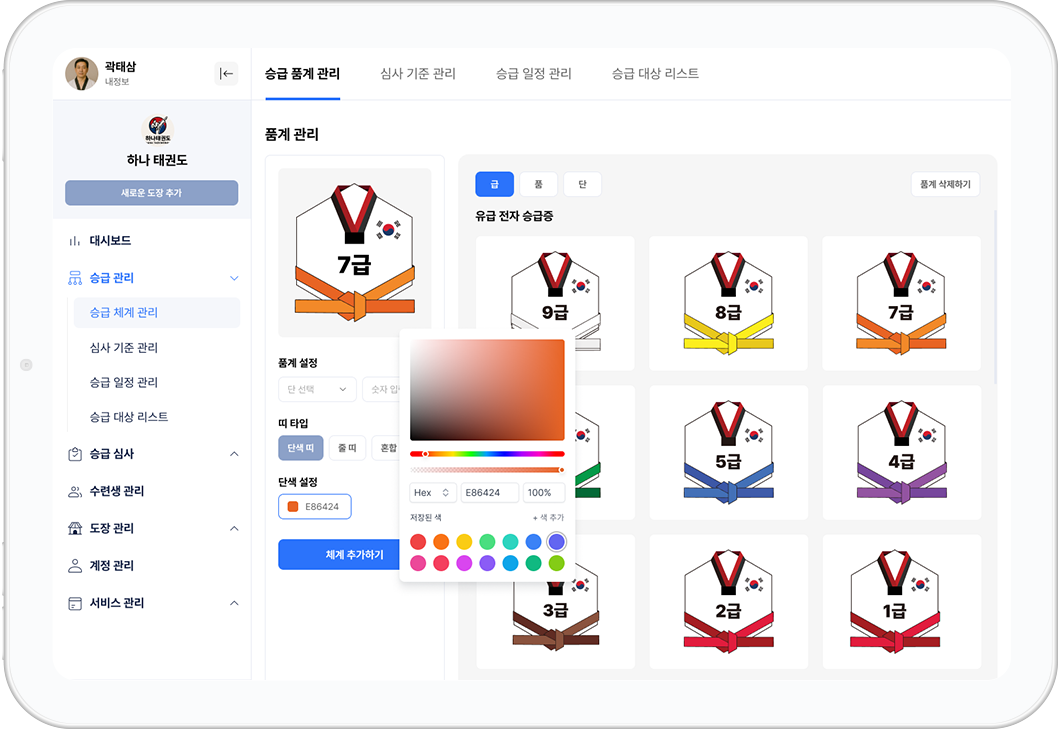Viewport: 1058px width, 730px height.
Task: Switch to 승급 대상 리스트 tab
Action: tap(655, 74)
